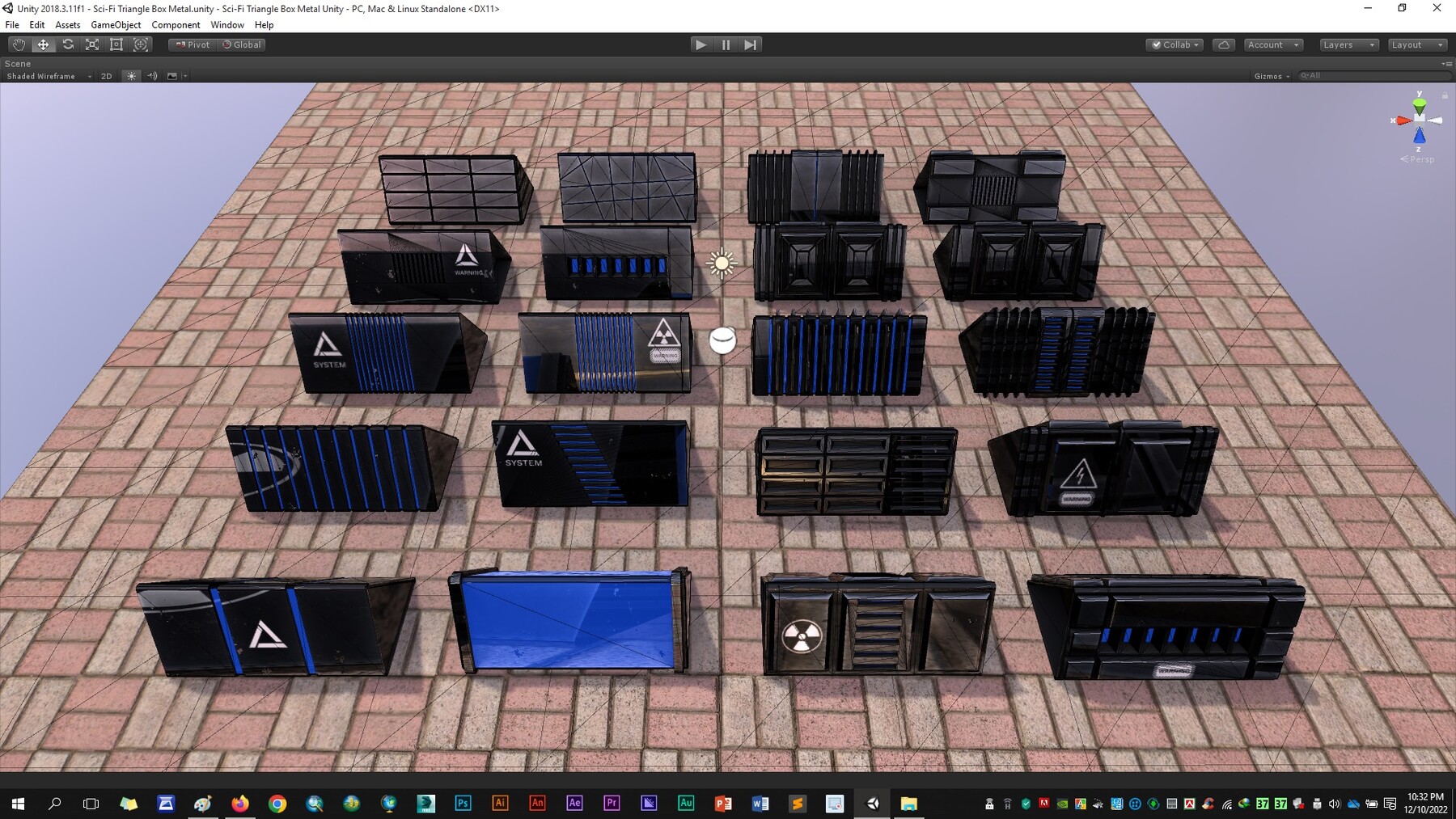Select the Rect transform tool
The width and height of the screenshot is (1456, 819).
coord(116,44)
